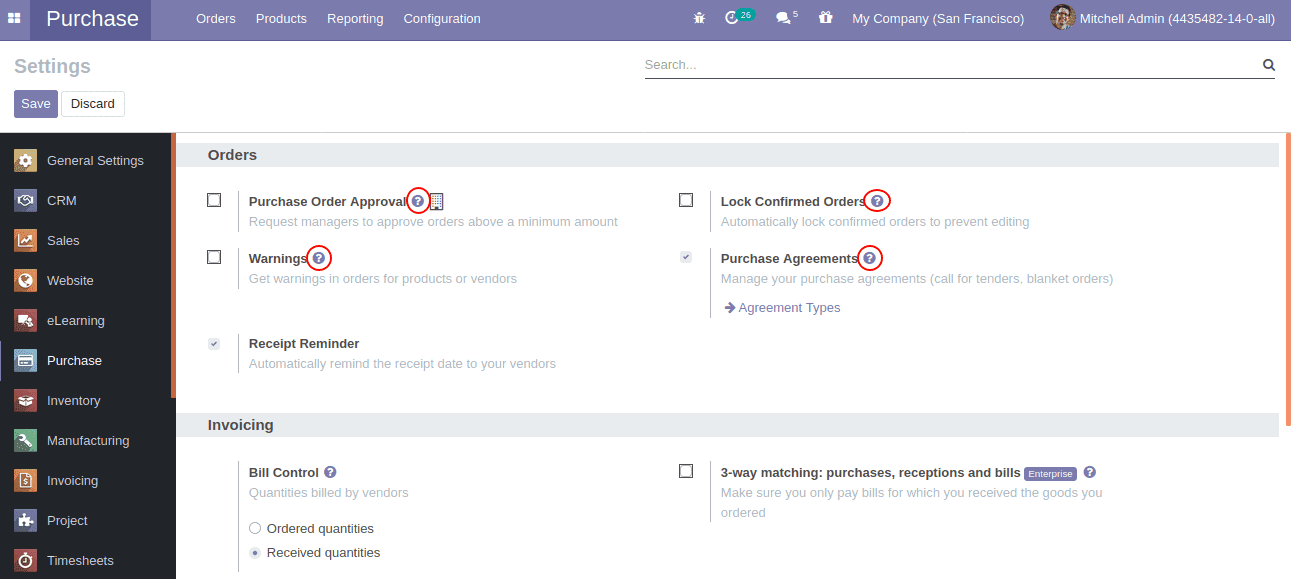The image size is (1291, 579).
Task: Click Mitchell Admin avatar picture
Action: coord(1063,18)
